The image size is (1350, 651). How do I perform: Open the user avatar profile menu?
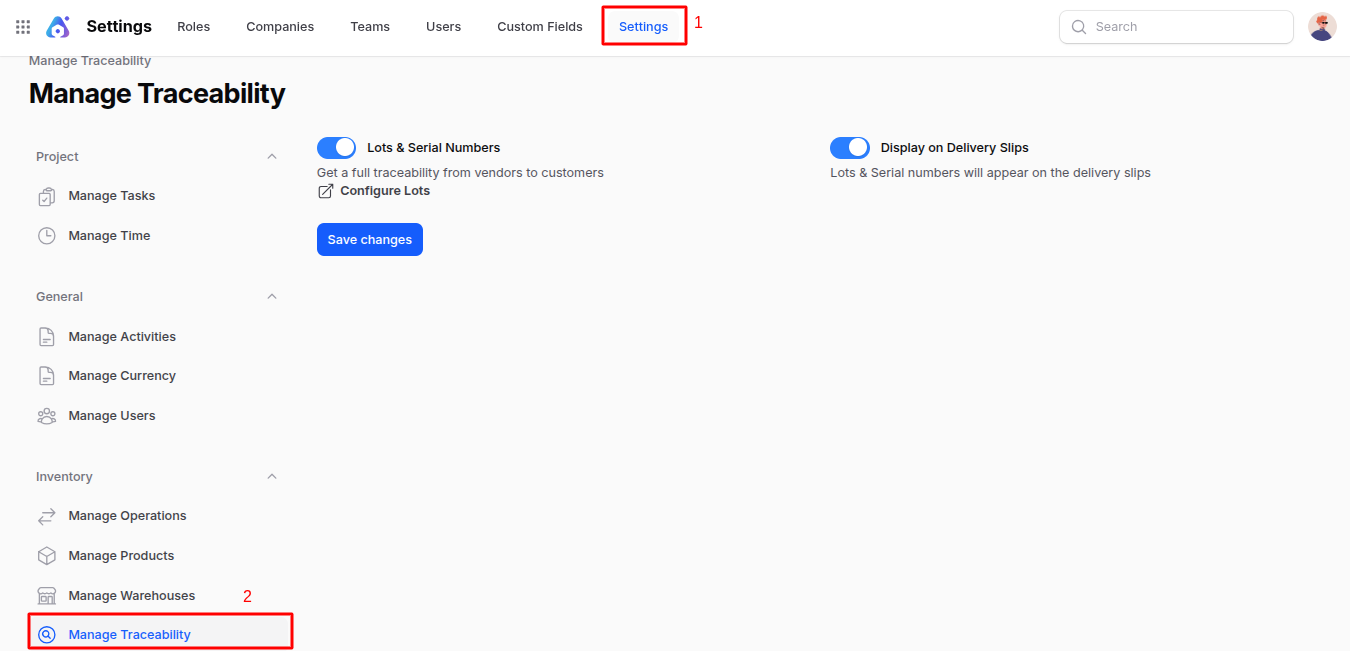(1322, 27)
